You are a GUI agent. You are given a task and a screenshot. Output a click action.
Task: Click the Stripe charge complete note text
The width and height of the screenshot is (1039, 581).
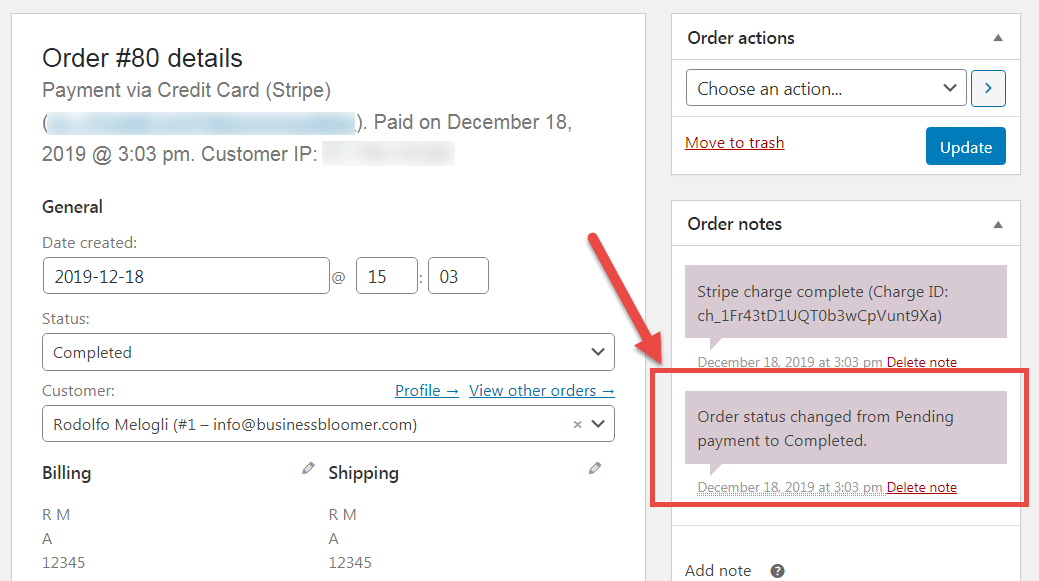[819, 303]
